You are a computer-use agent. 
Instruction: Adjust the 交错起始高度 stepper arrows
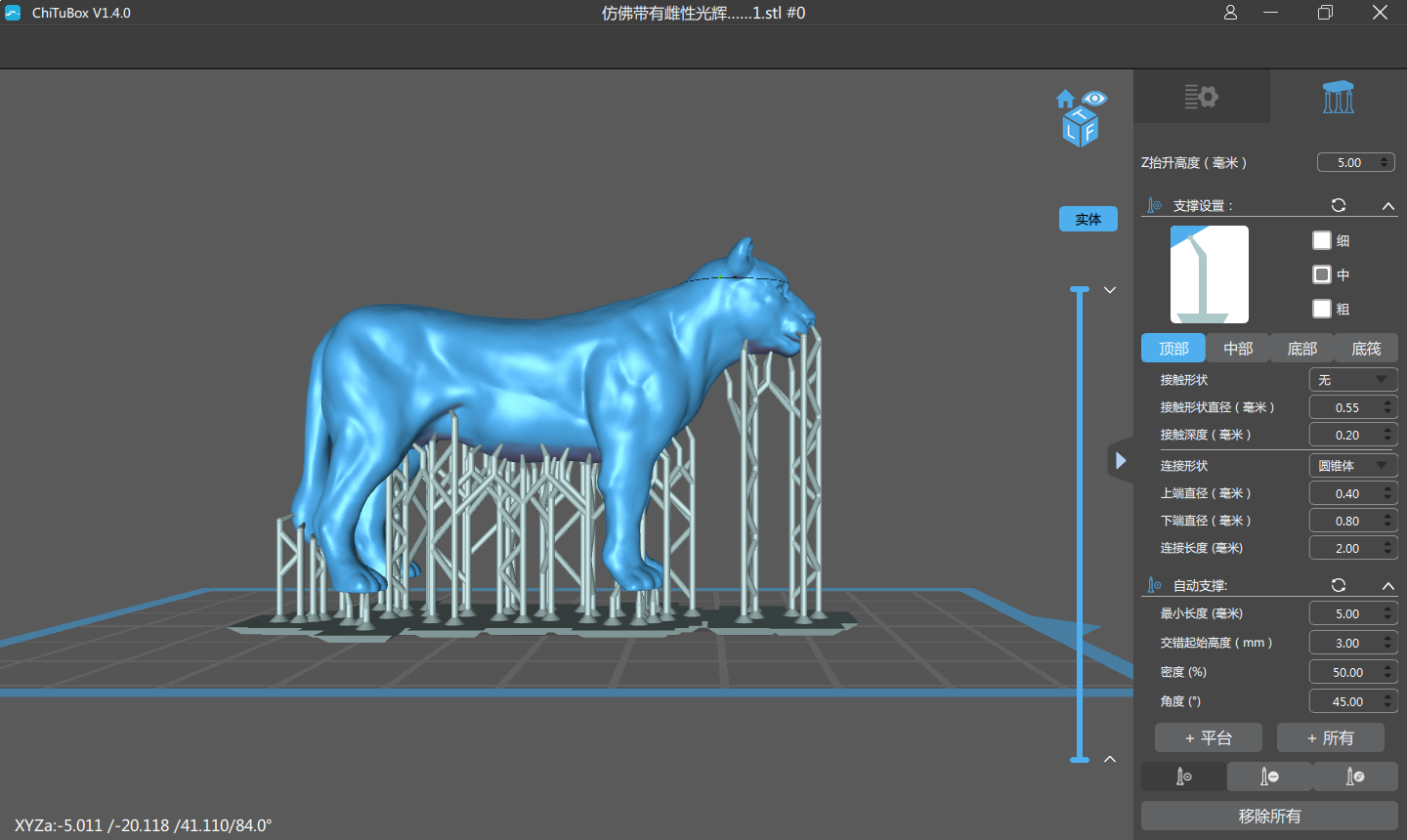point(1388,643)
